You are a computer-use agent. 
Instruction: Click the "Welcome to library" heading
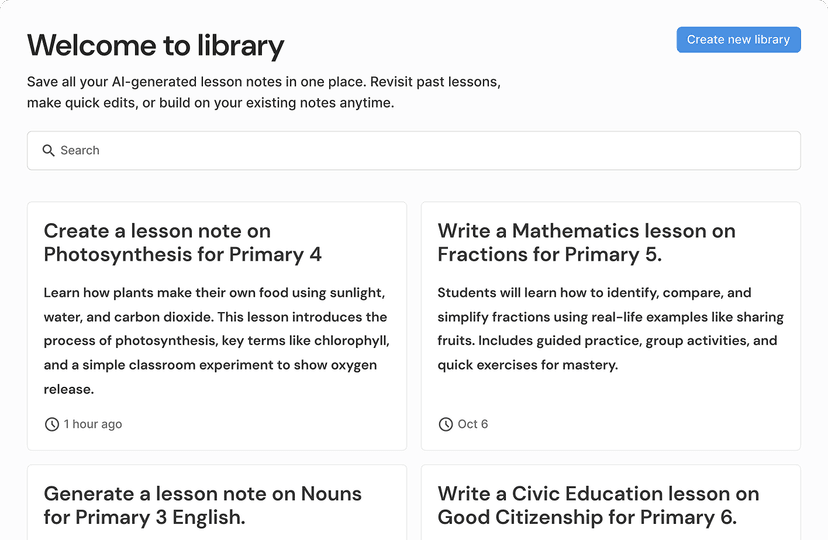click(156, 45)
